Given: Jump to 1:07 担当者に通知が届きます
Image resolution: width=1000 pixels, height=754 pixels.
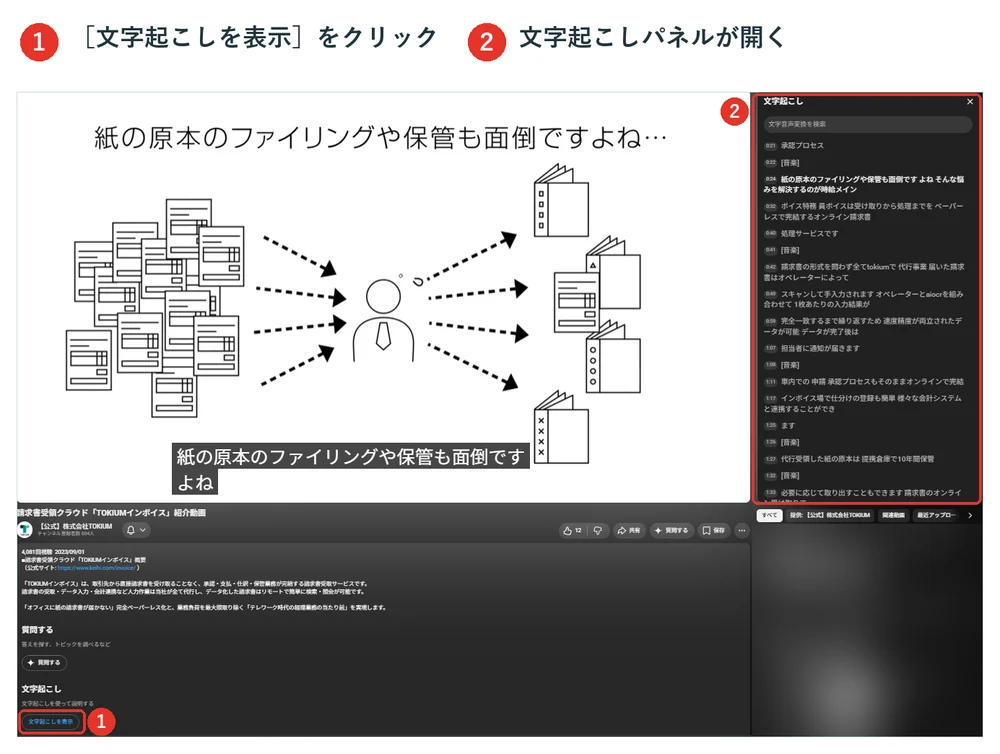Looking at the screenshot, I should pyautogui.click(x=867, y=348).
